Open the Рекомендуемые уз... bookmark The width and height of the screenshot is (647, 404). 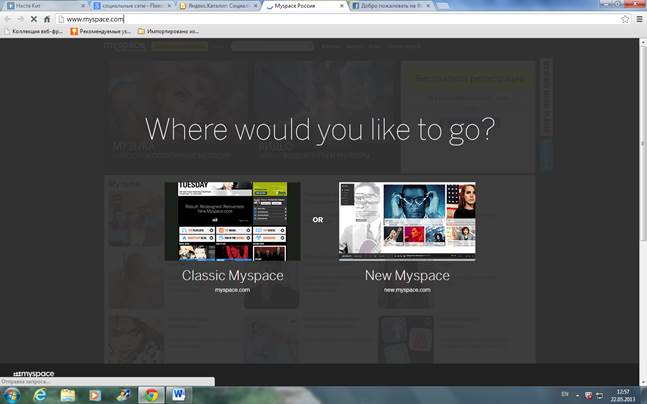[101, 31]
